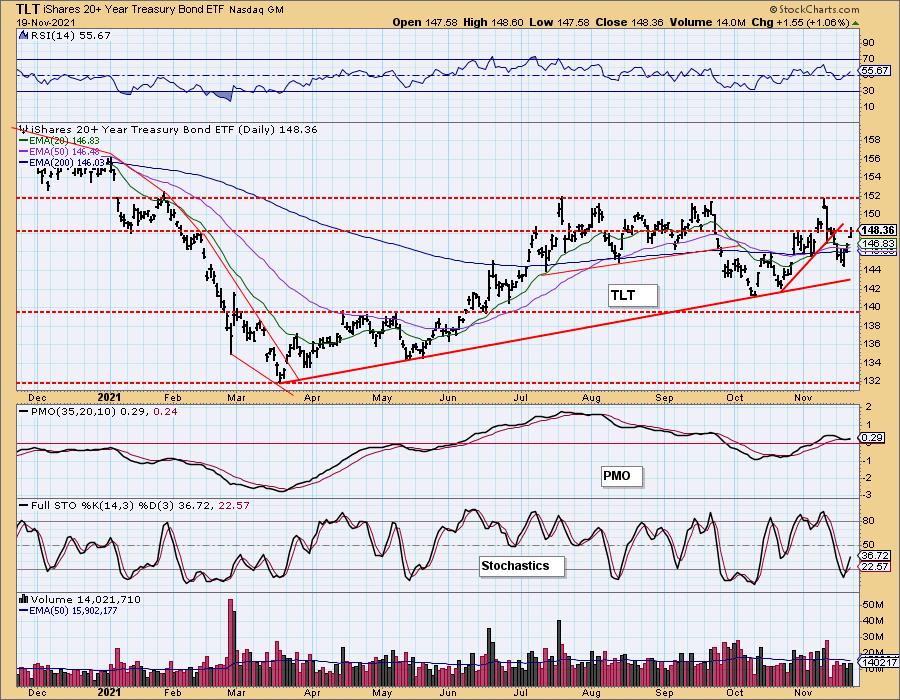
Task: Click the 146.83 EMA tag on right axis
Action: [878, 243]
